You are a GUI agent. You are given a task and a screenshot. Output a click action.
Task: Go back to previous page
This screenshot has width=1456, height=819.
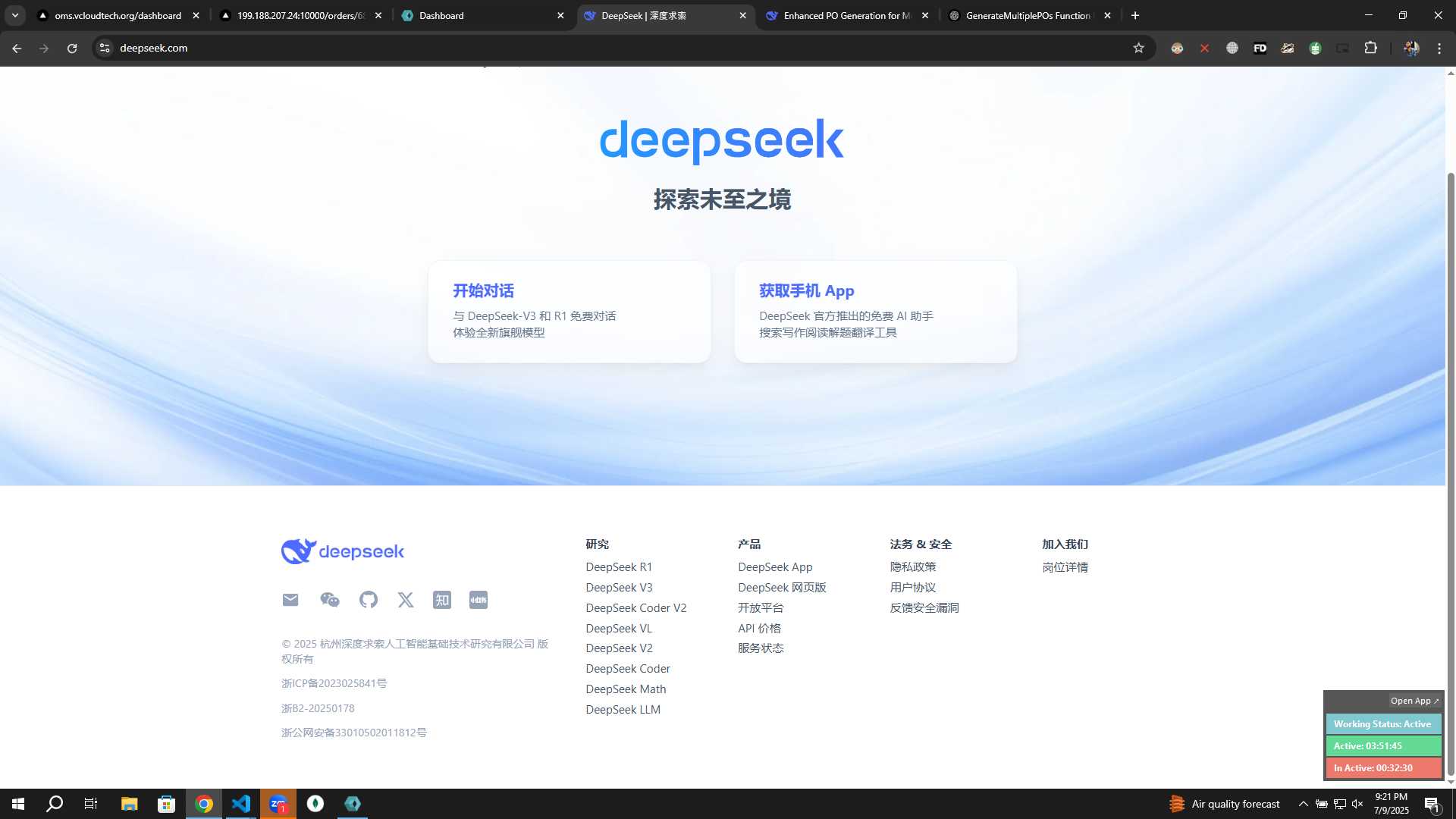(x=17, y=48)
